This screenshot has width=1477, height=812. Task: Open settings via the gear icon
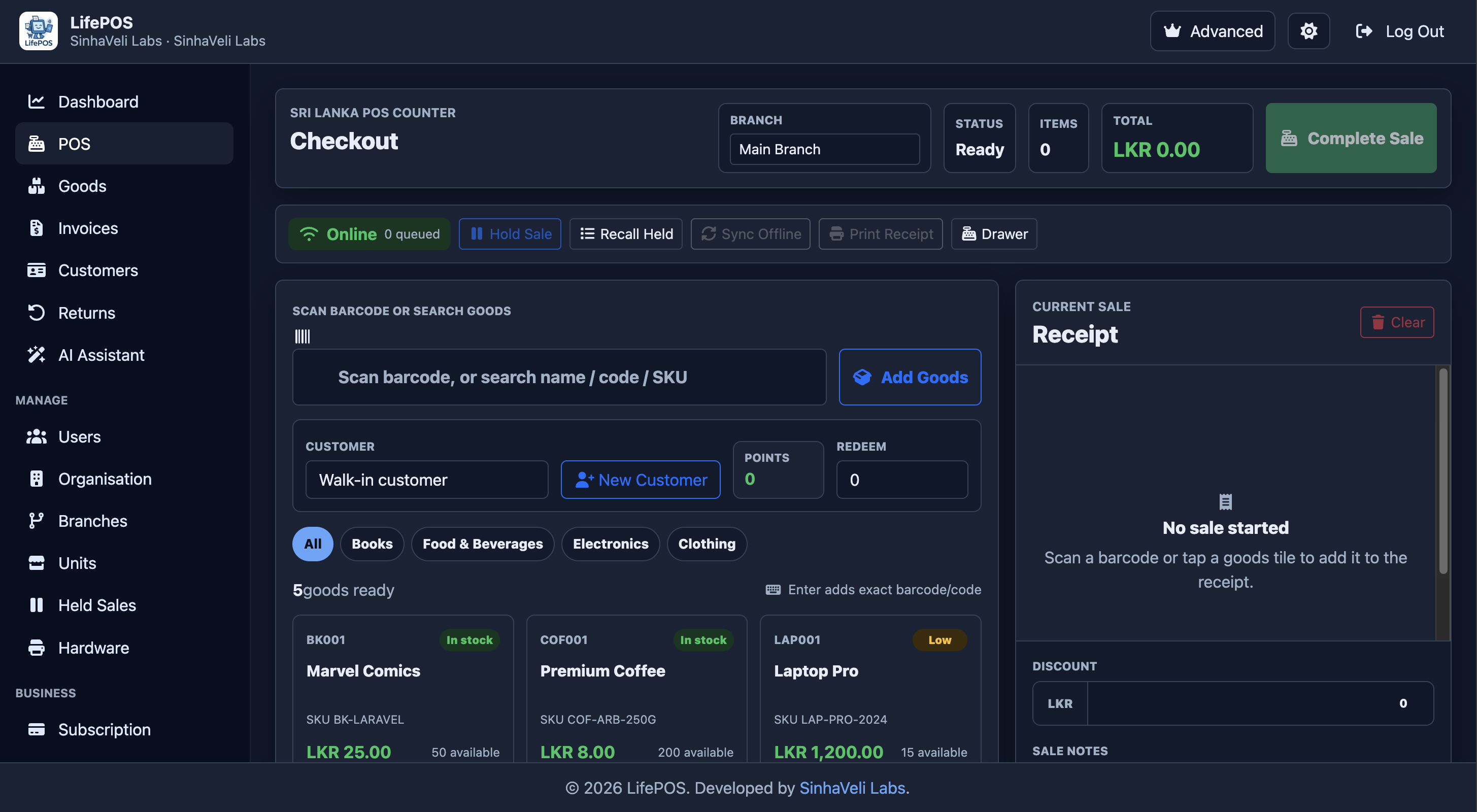point(1308,31)
